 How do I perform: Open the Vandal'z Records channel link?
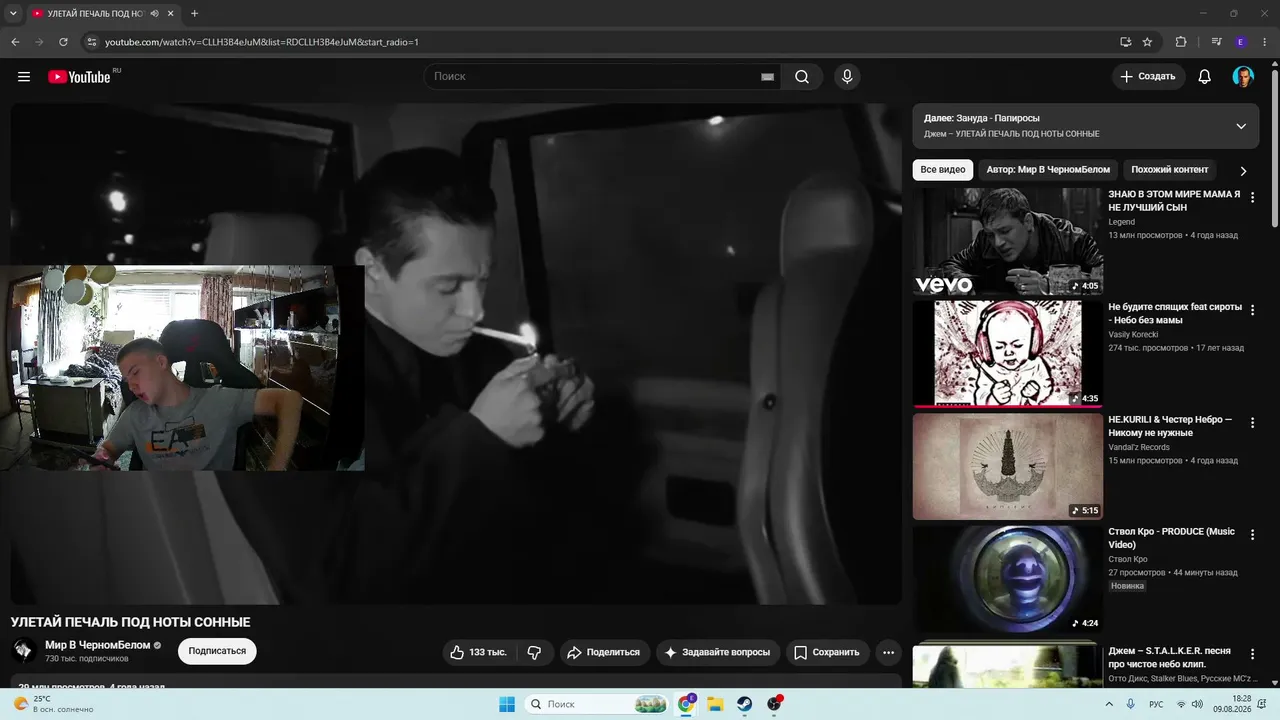[1138, 447]
